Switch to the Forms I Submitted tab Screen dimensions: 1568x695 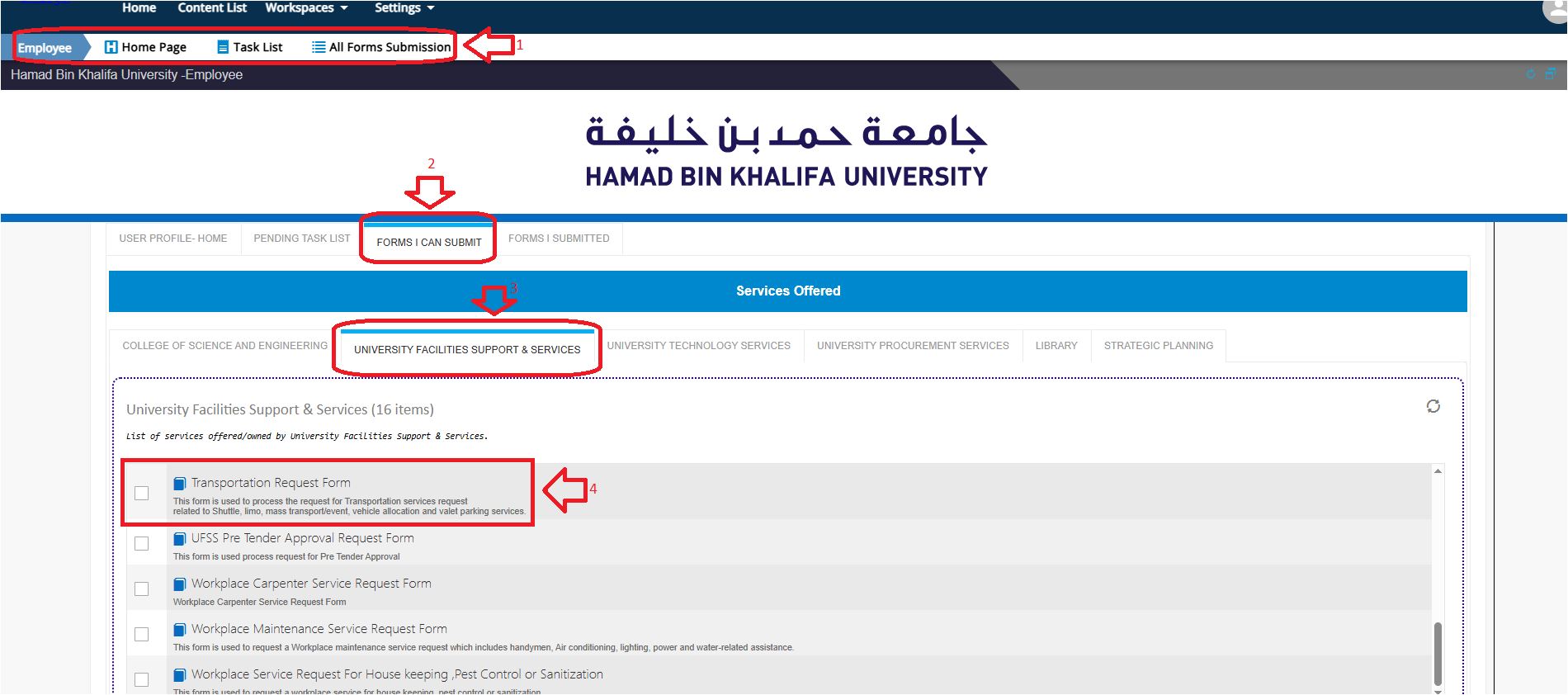pos(559,239)
